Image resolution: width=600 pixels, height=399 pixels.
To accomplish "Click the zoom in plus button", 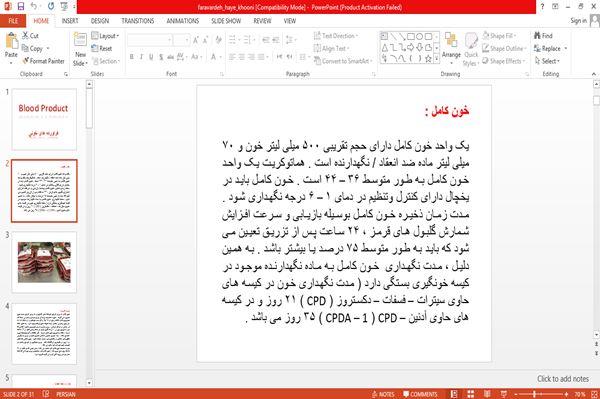I will [566, 394].
